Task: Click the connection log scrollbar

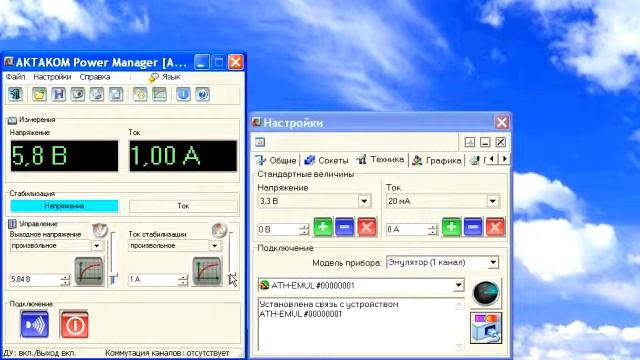Action: [x=459, y=325]
